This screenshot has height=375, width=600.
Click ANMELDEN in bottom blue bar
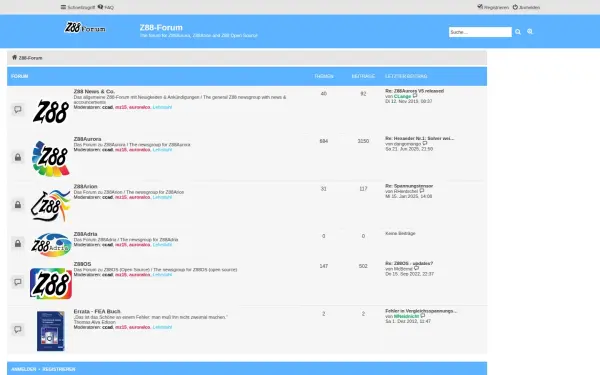pyautogui.click(x=24, y=369)
